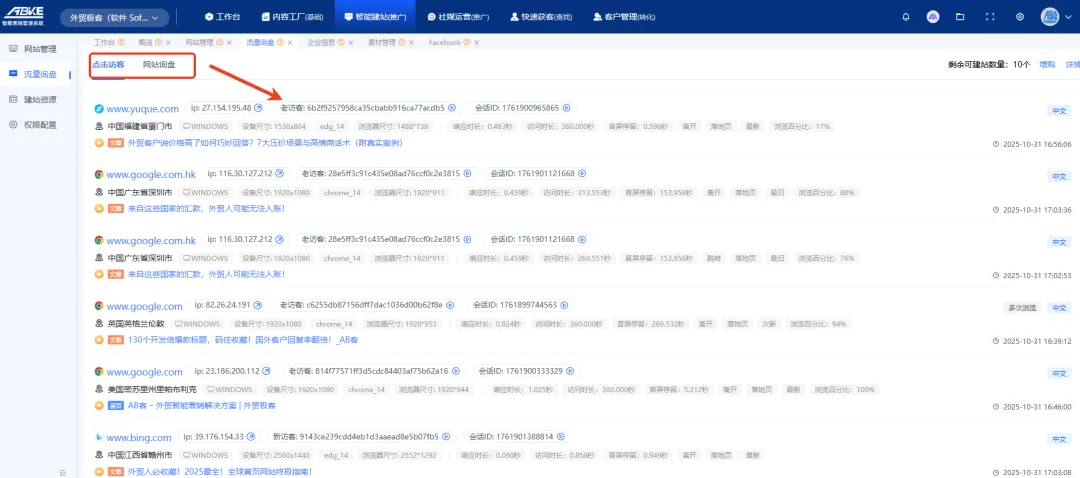Open the settings gear icon
The width and height of the screenshot is (1080, 478).
(x=1020, y=17)
